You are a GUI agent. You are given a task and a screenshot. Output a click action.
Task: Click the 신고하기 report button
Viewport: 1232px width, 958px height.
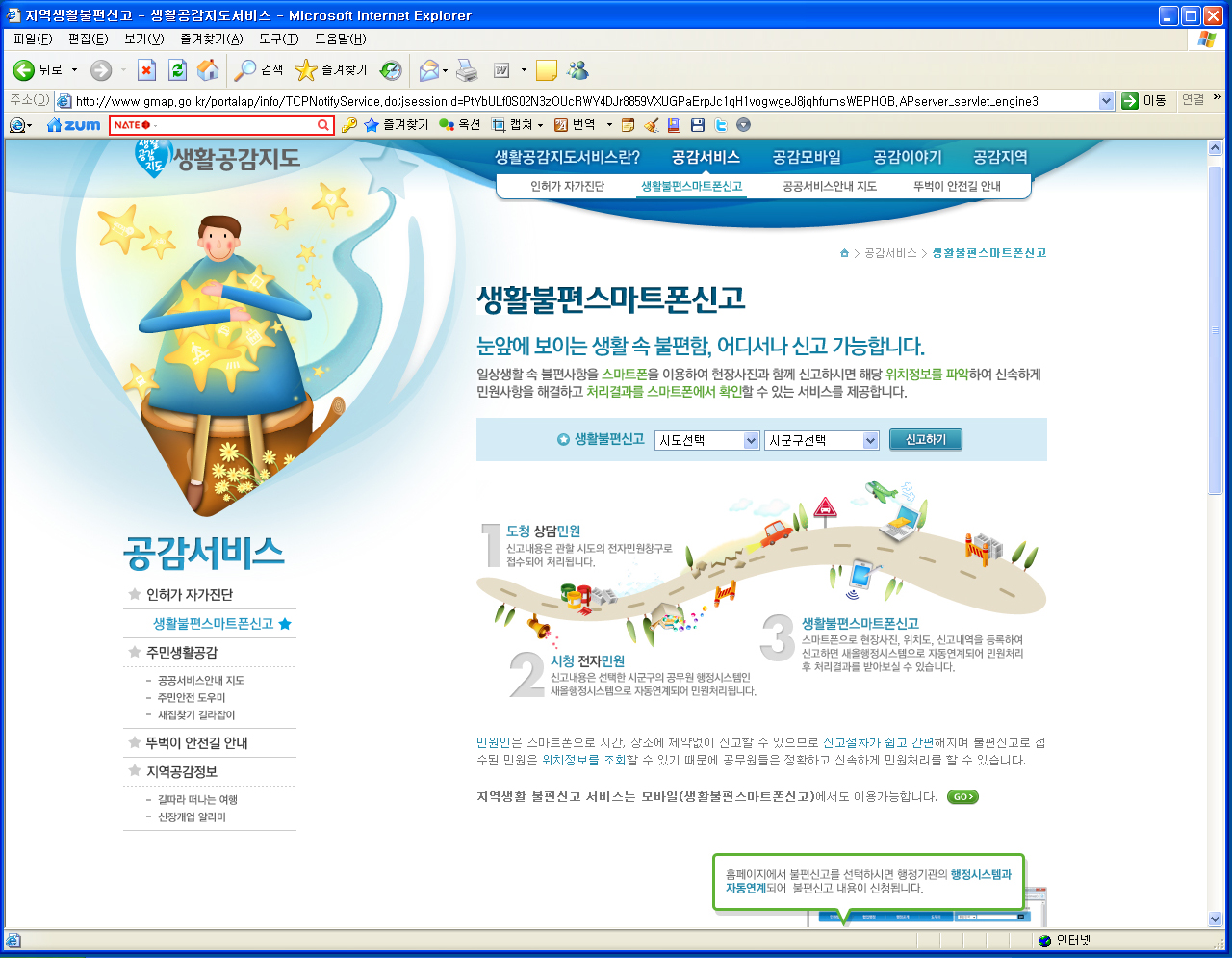click(x=925, y=440)
